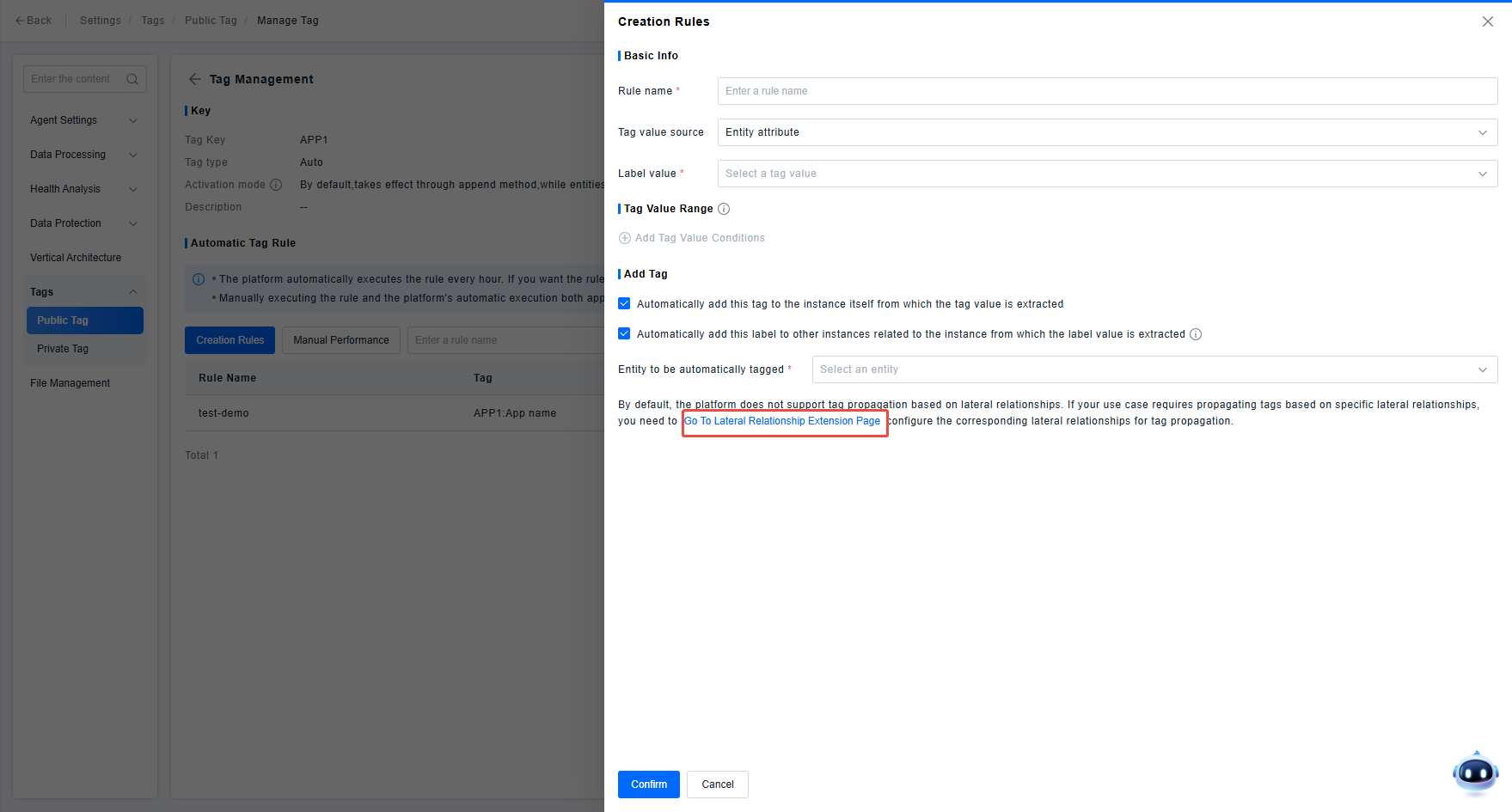Image resolution: width=1512 pixels, height=812 pixels.
Task: Click the search icon in sidebar
Action: pyautogui.click(x=132, y=79)
